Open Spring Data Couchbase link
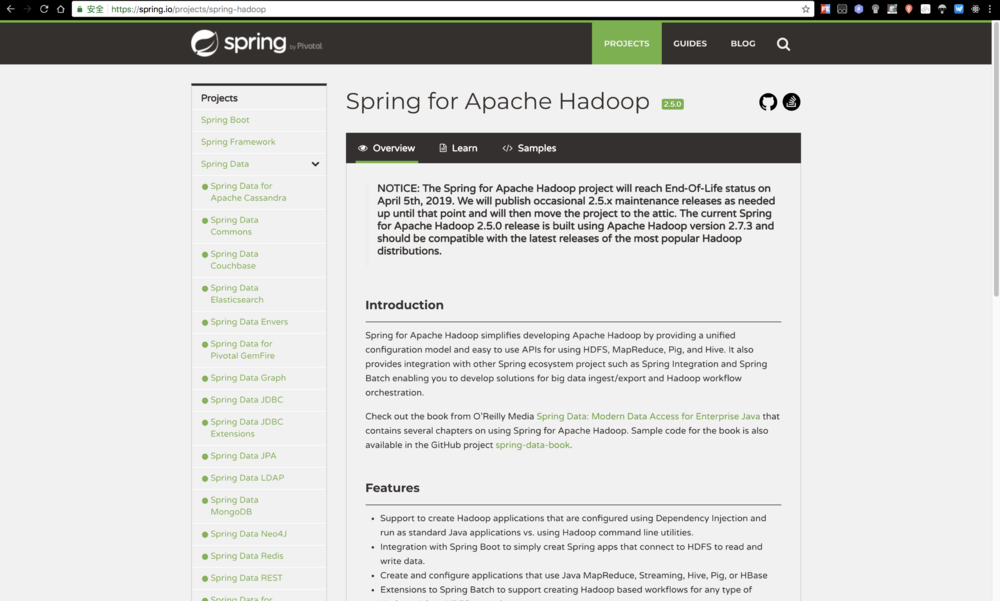1000x601 pixels. coord(234,260)
